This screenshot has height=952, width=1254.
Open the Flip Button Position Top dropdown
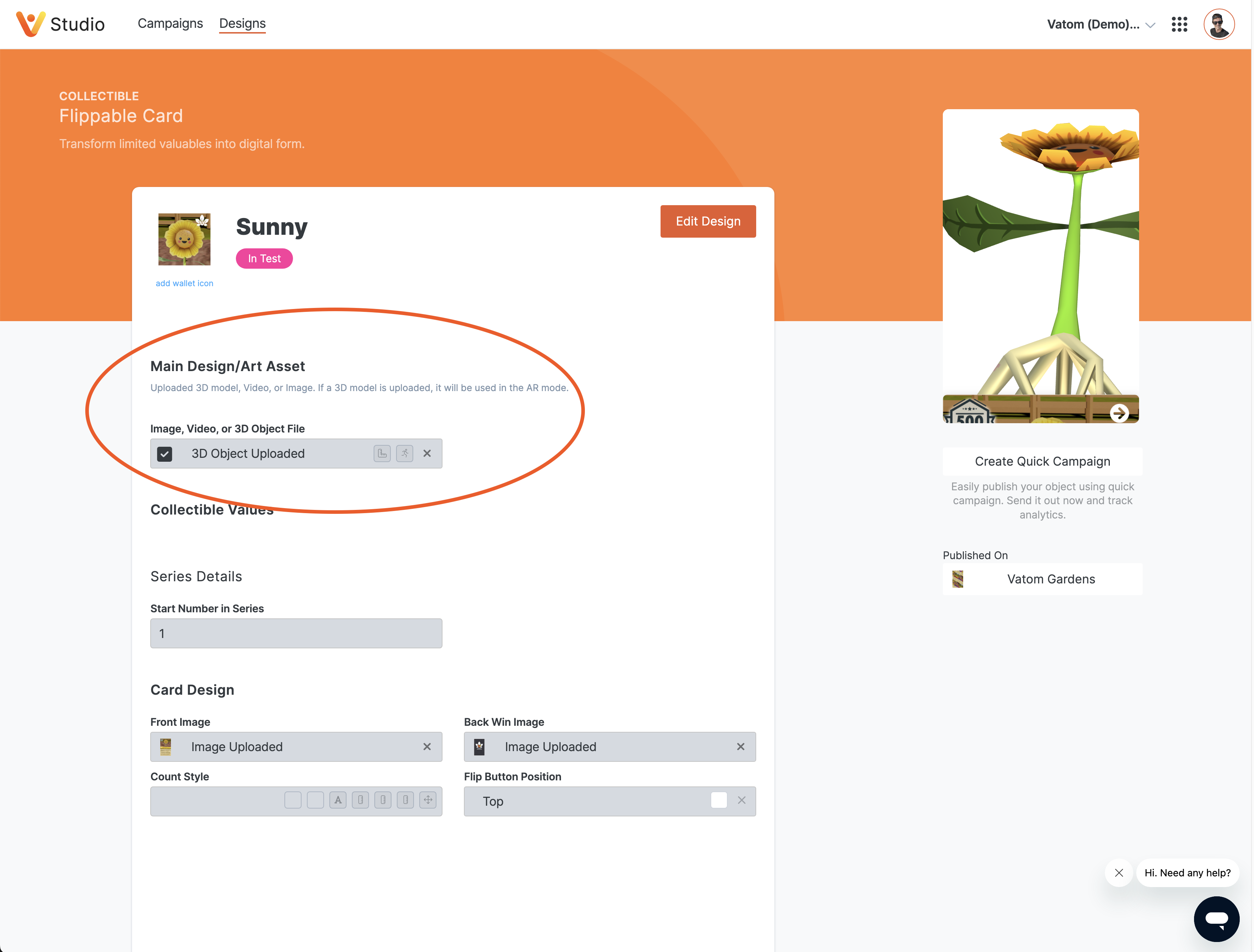(x=610, y=801)
